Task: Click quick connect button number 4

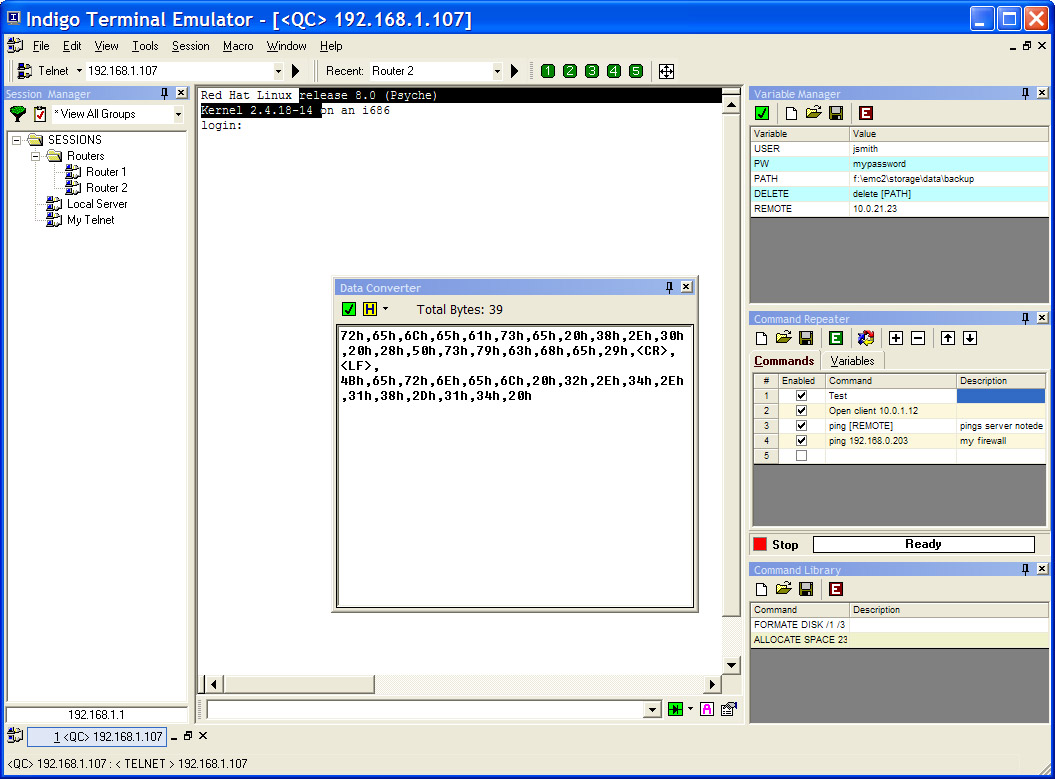Action: coord(614,71)
